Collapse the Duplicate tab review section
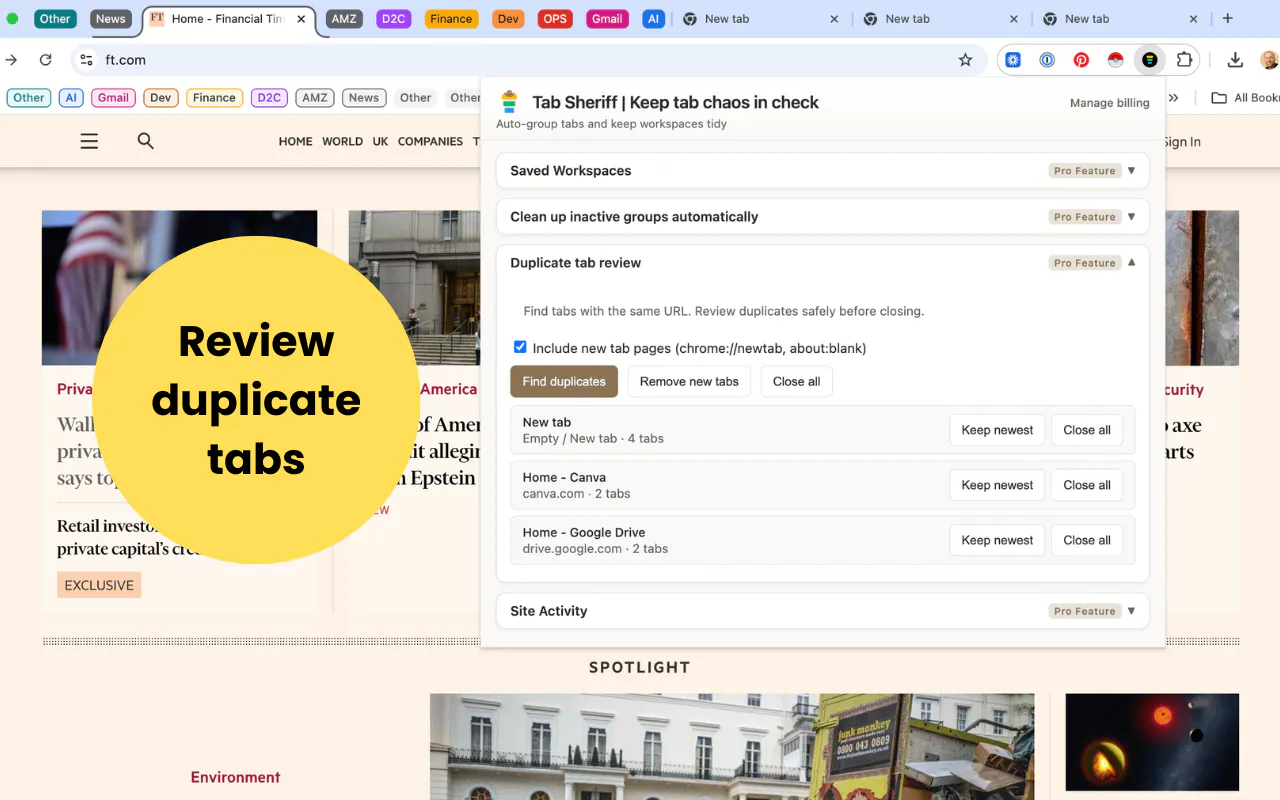 point(822,263)
